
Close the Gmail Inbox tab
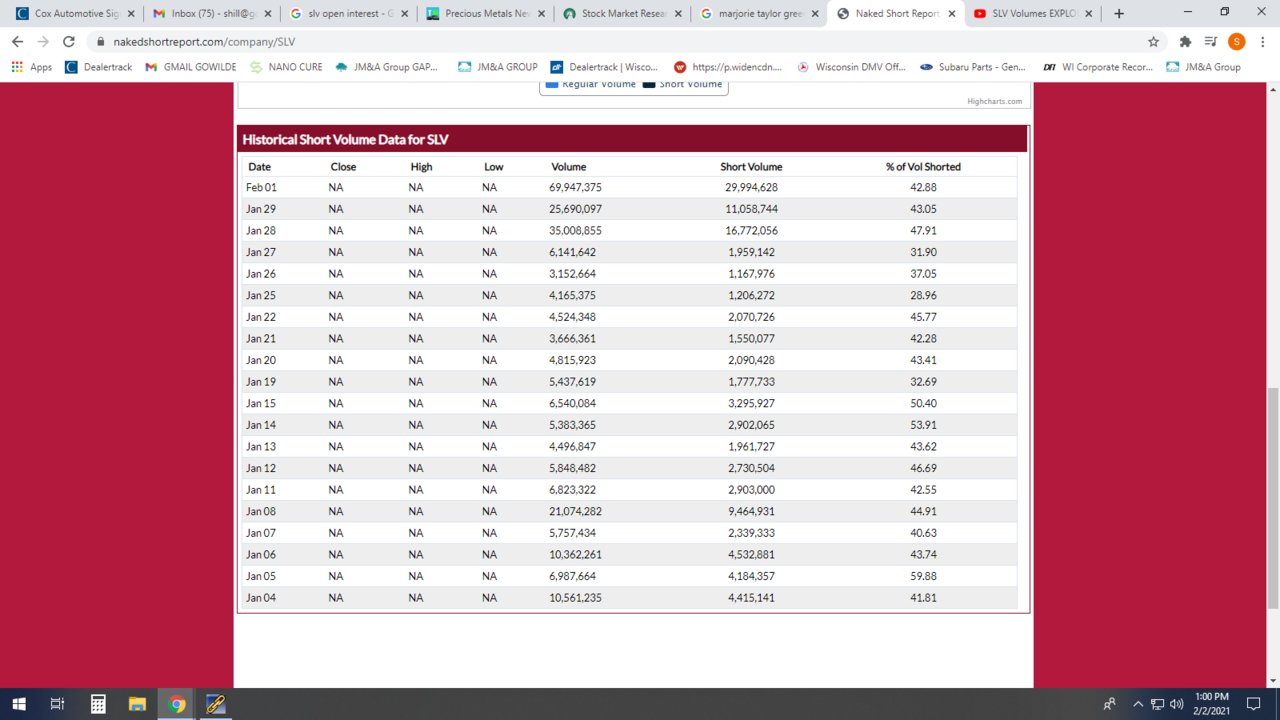pos(268,14)
